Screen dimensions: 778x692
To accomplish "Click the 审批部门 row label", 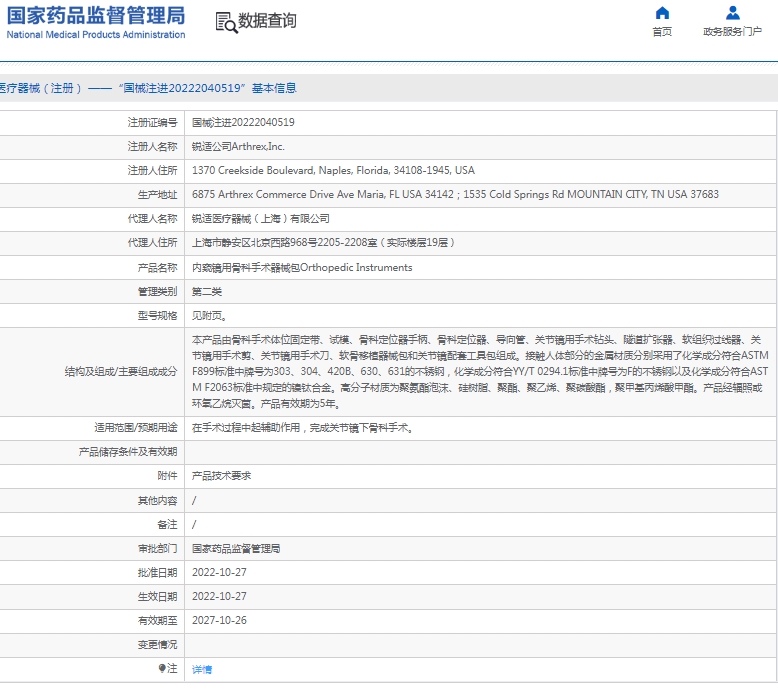I will click(157, 549).
